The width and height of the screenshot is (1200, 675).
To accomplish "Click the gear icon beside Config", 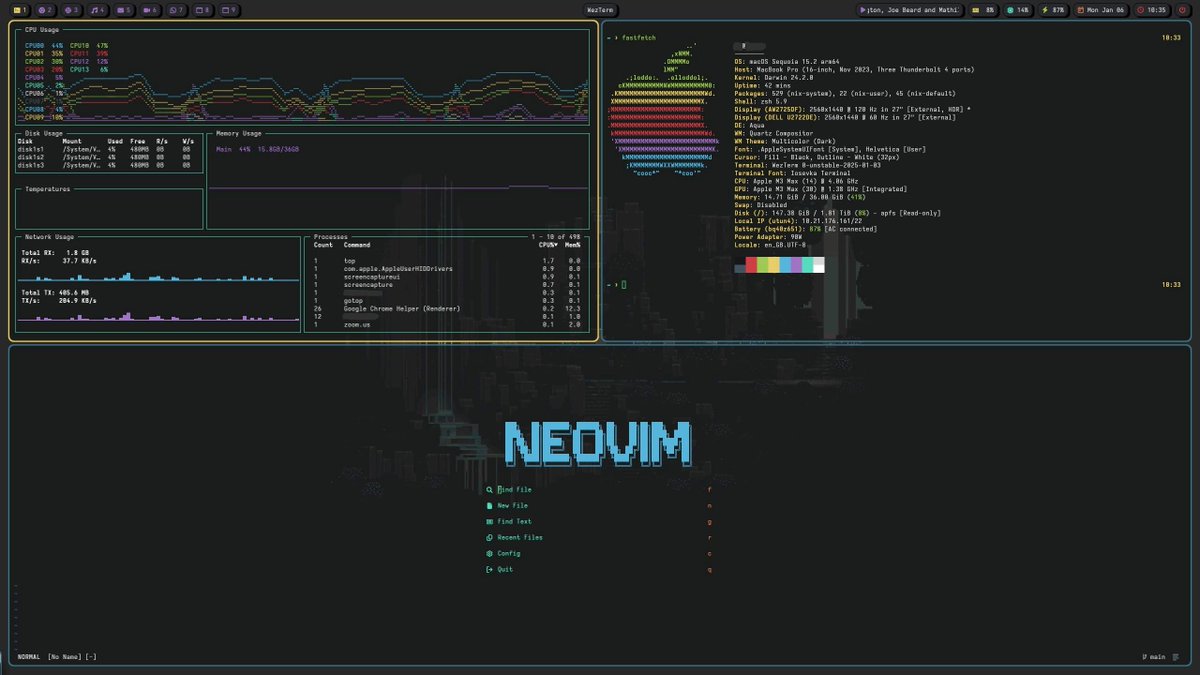I will (x=489, y=553).
